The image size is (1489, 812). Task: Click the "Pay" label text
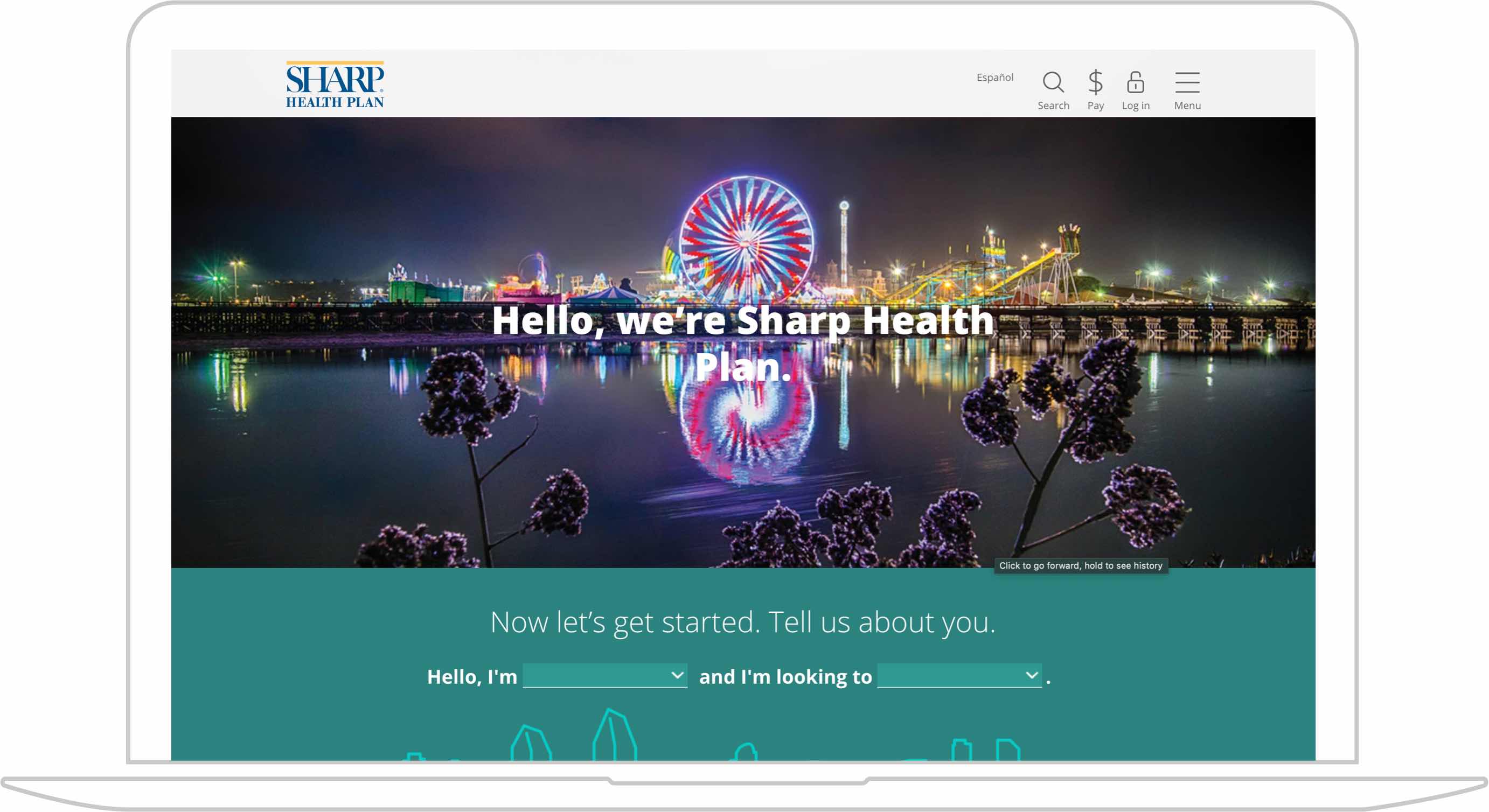click(x=1095, y=106)
